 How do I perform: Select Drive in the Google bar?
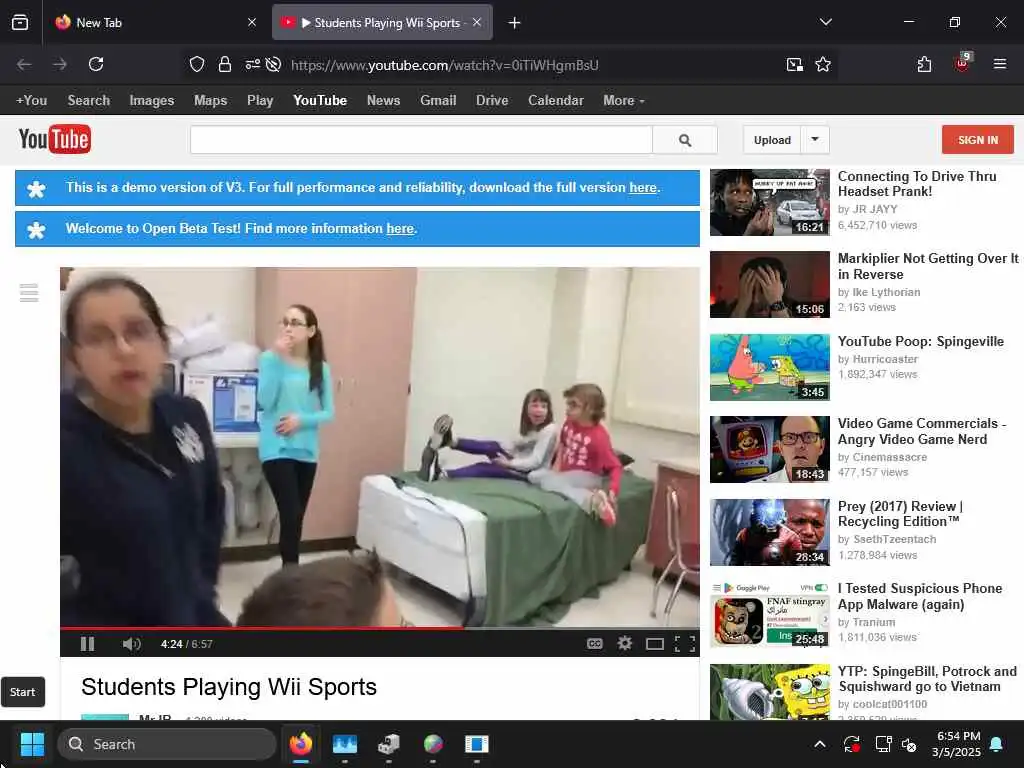492,101
